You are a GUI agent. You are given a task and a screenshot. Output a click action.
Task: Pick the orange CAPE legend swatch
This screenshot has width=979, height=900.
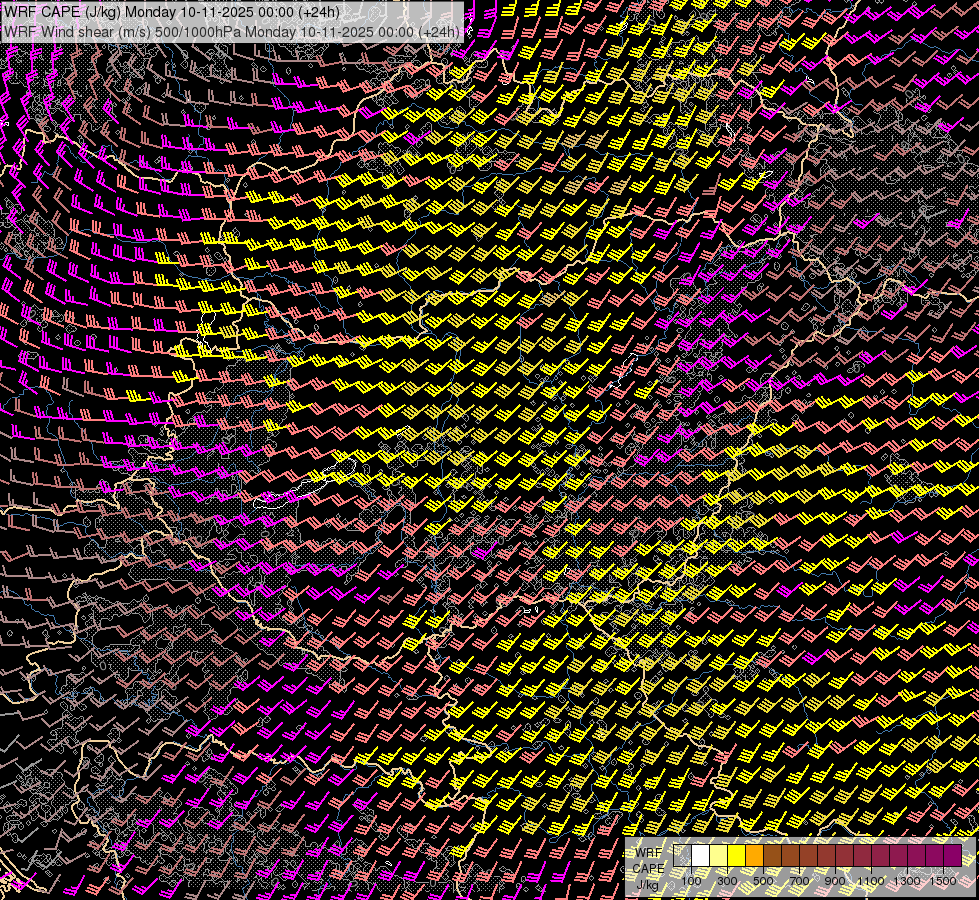755,855
